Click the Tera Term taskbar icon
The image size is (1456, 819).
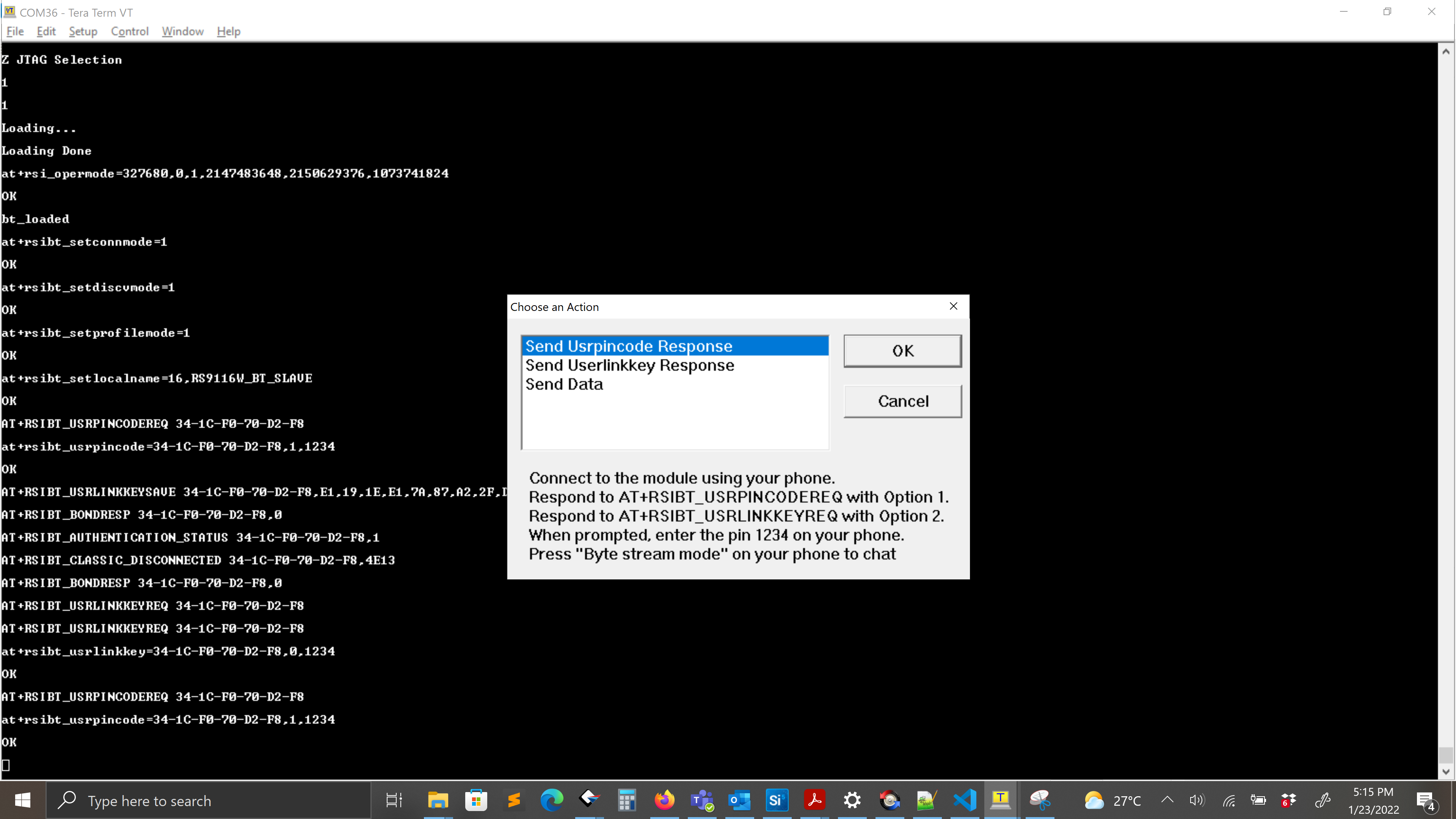pos(1001,800)
